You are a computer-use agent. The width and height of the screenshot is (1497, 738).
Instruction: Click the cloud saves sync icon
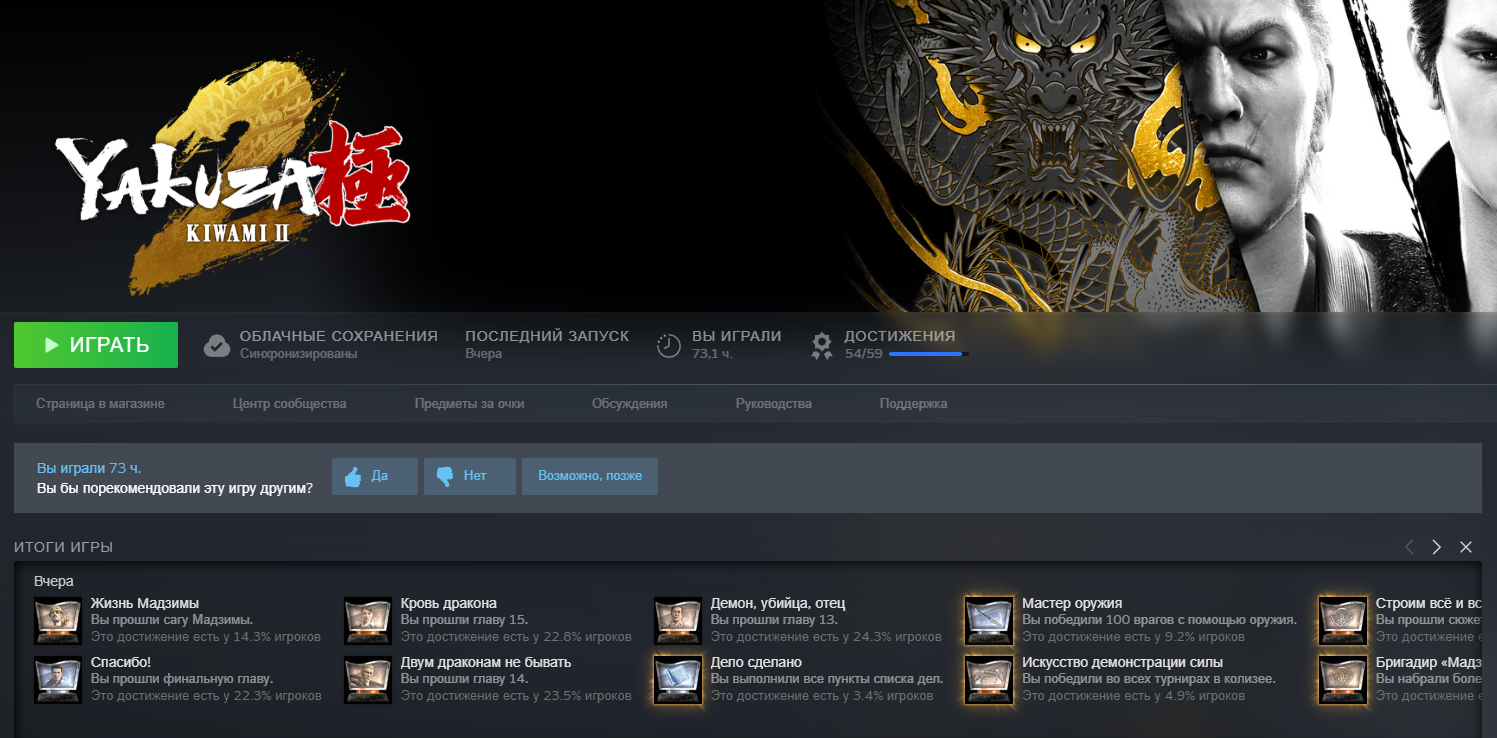(217, 346)
